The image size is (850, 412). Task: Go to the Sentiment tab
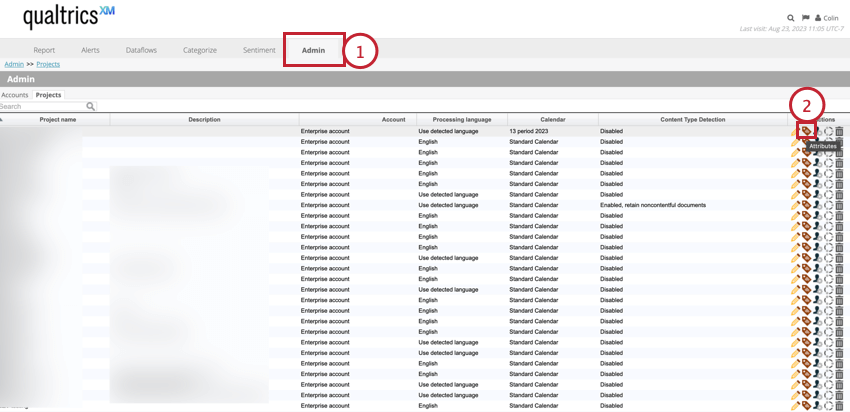[259, 50]
